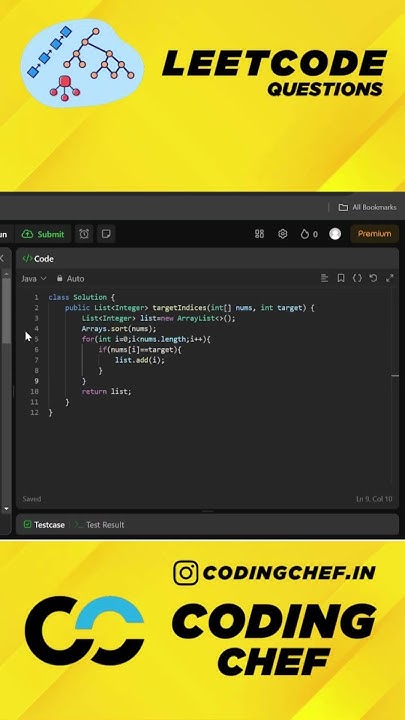Viewport: 405px width, 720px height.
Task: Click line number 12 in the gutter
Action: (34, 413)
